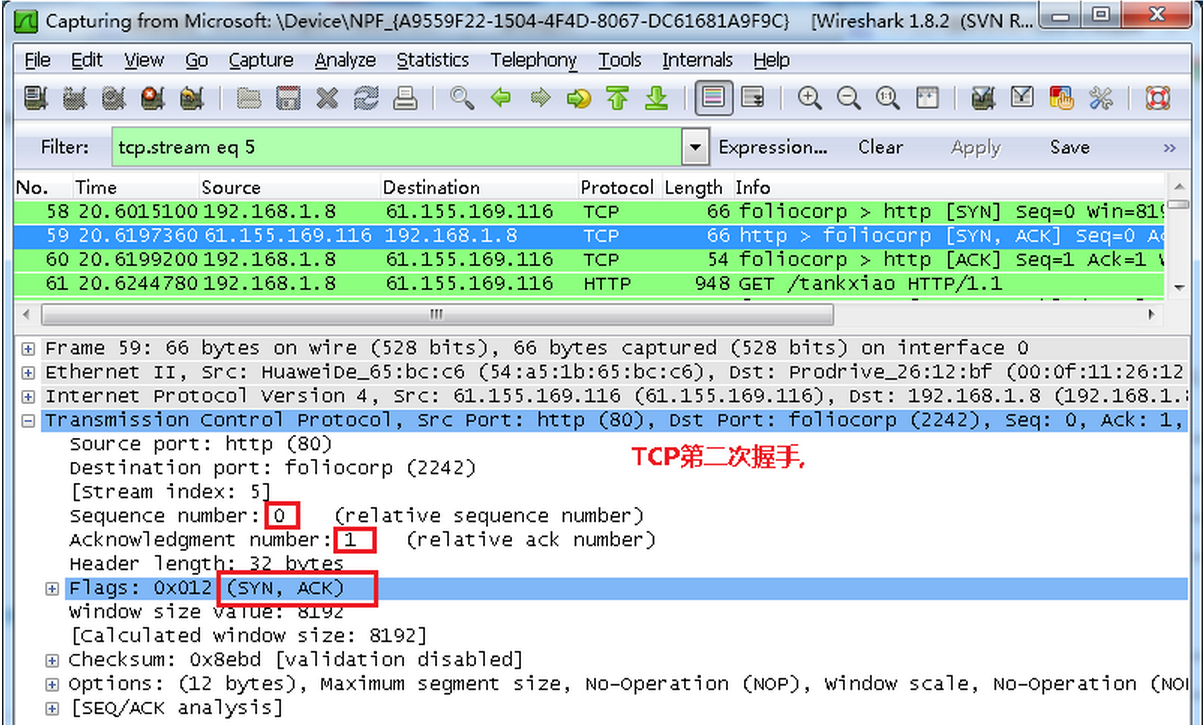Expand the Checksum: 0x8ebd row
This screenshot has width=1204, height=725.
[52, 660]
